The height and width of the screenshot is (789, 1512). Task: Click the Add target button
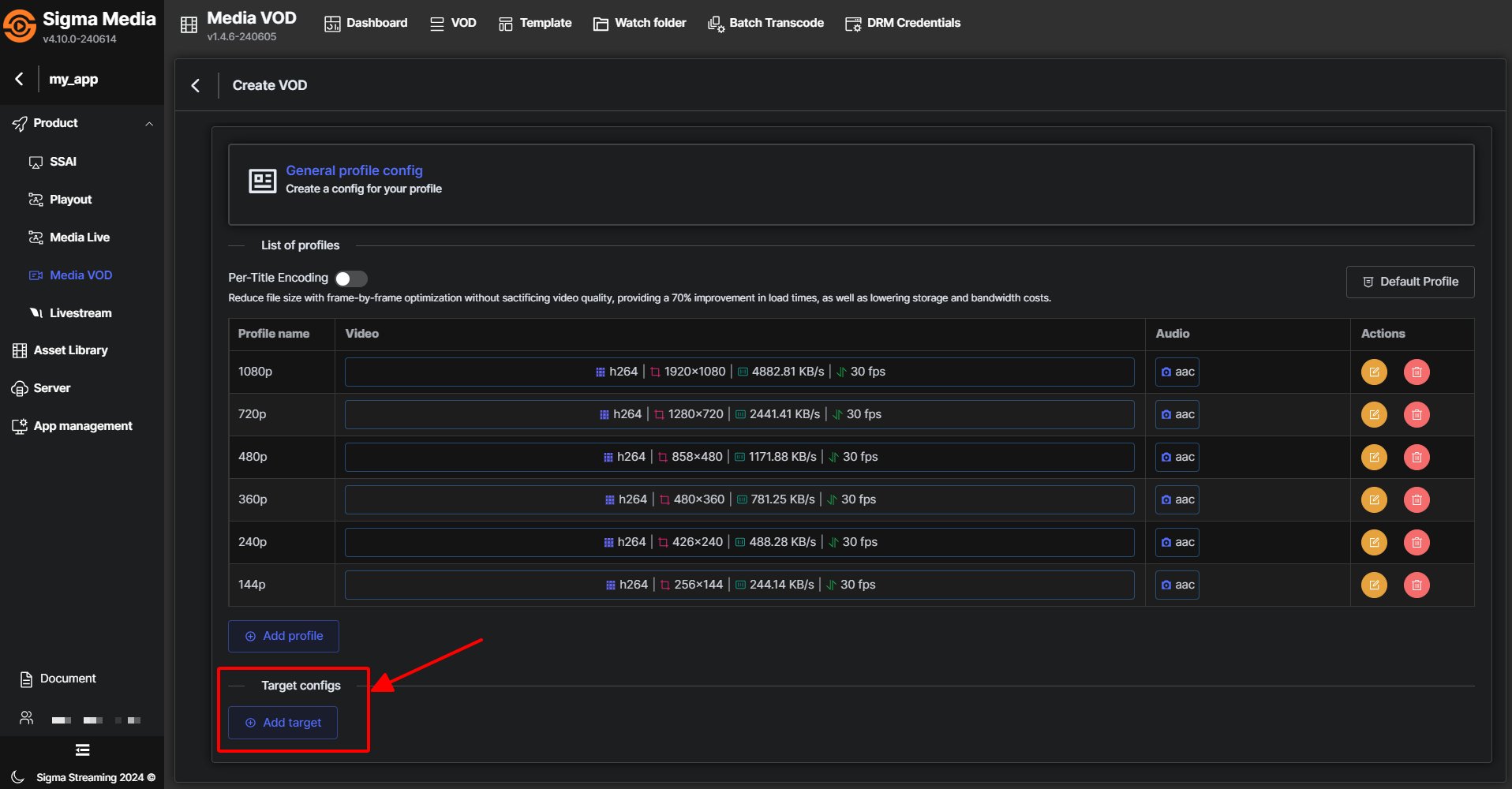pos(283,723)
